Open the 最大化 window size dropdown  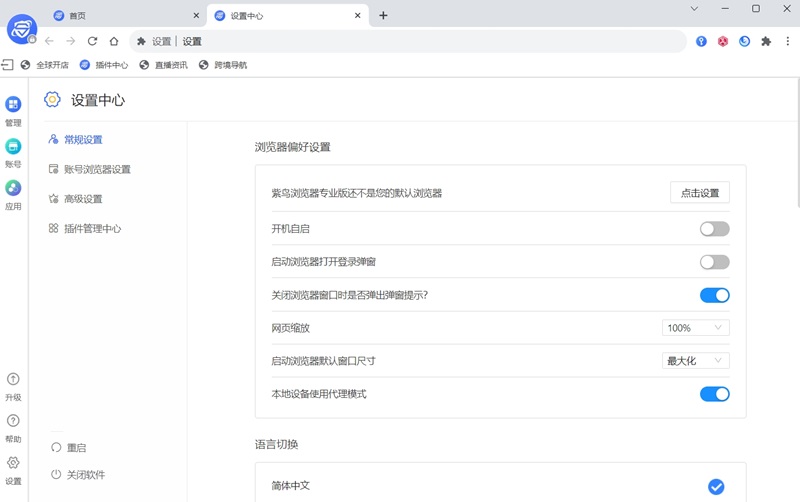tap(695, 361)
